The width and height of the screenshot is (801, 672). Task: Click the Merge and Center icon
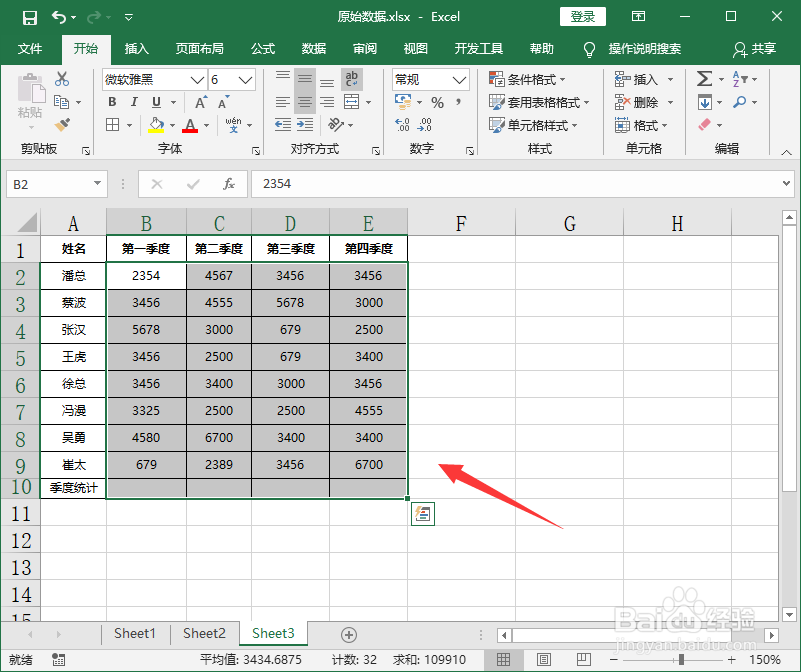351,102
